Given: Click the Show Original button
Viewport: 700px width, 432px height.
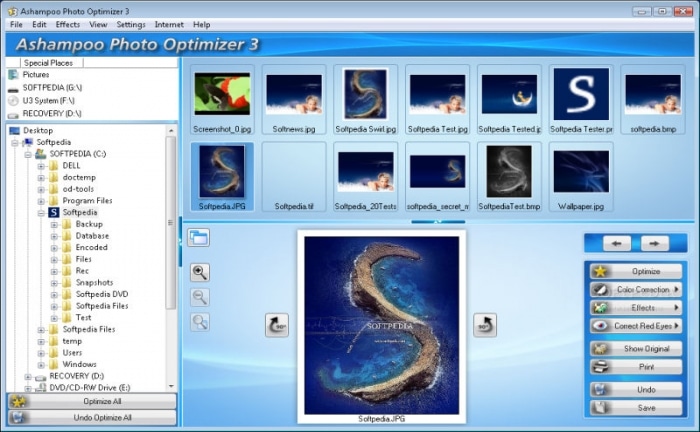Looking at the screenshot, I should (636, 349).
